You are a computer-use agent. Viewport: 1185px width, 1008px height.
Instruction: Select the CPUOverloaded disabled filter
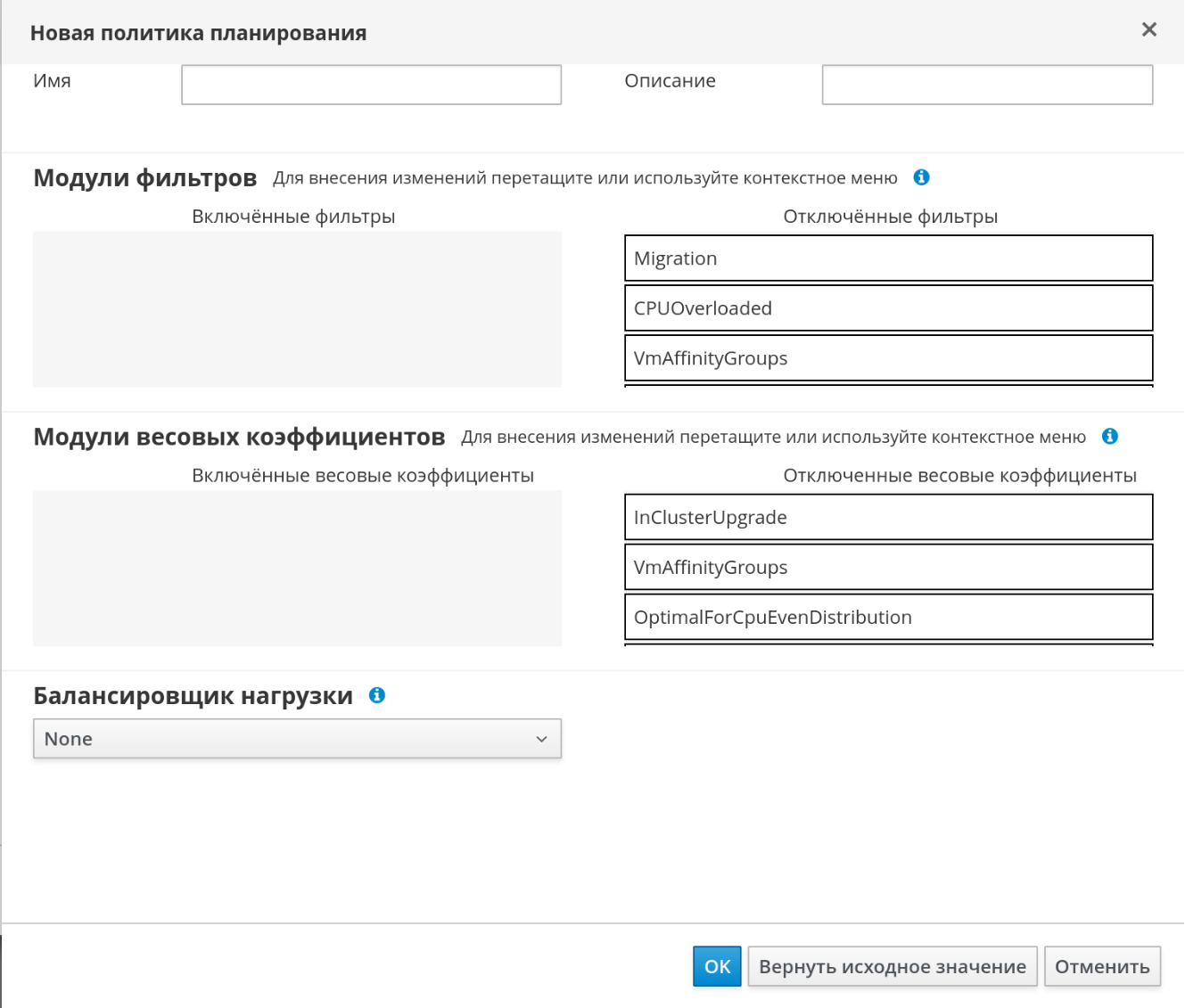(x=888, y=308)
